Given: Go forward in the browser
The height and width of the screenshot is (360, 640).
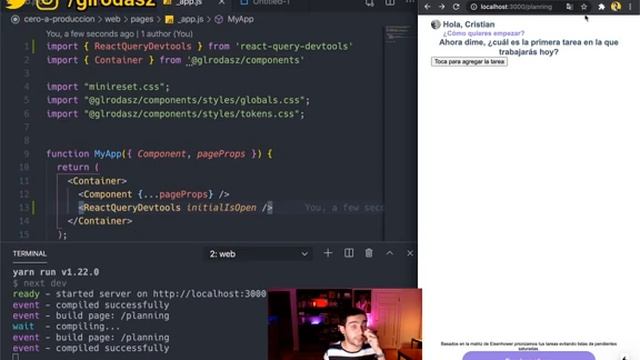Looking at the screenshot, I should pyautogui.click(x=442, y=7).
